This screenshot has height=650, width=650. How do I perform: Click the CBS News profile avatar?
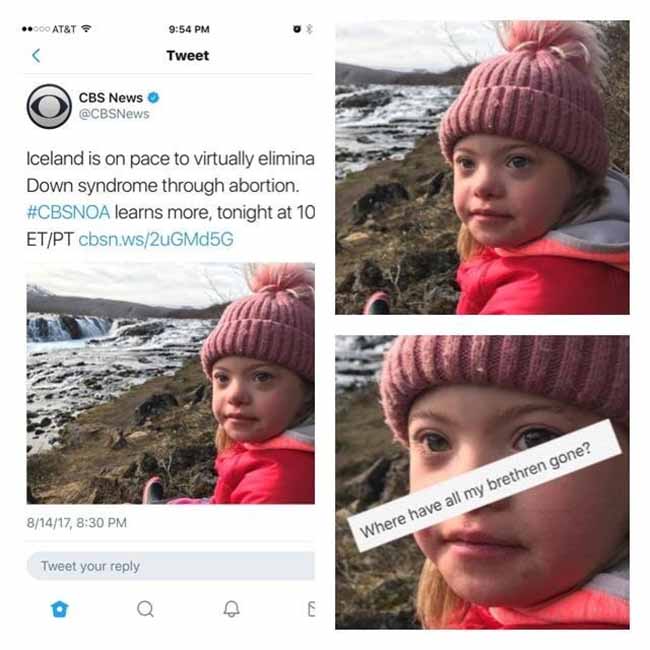click(49, 107)
